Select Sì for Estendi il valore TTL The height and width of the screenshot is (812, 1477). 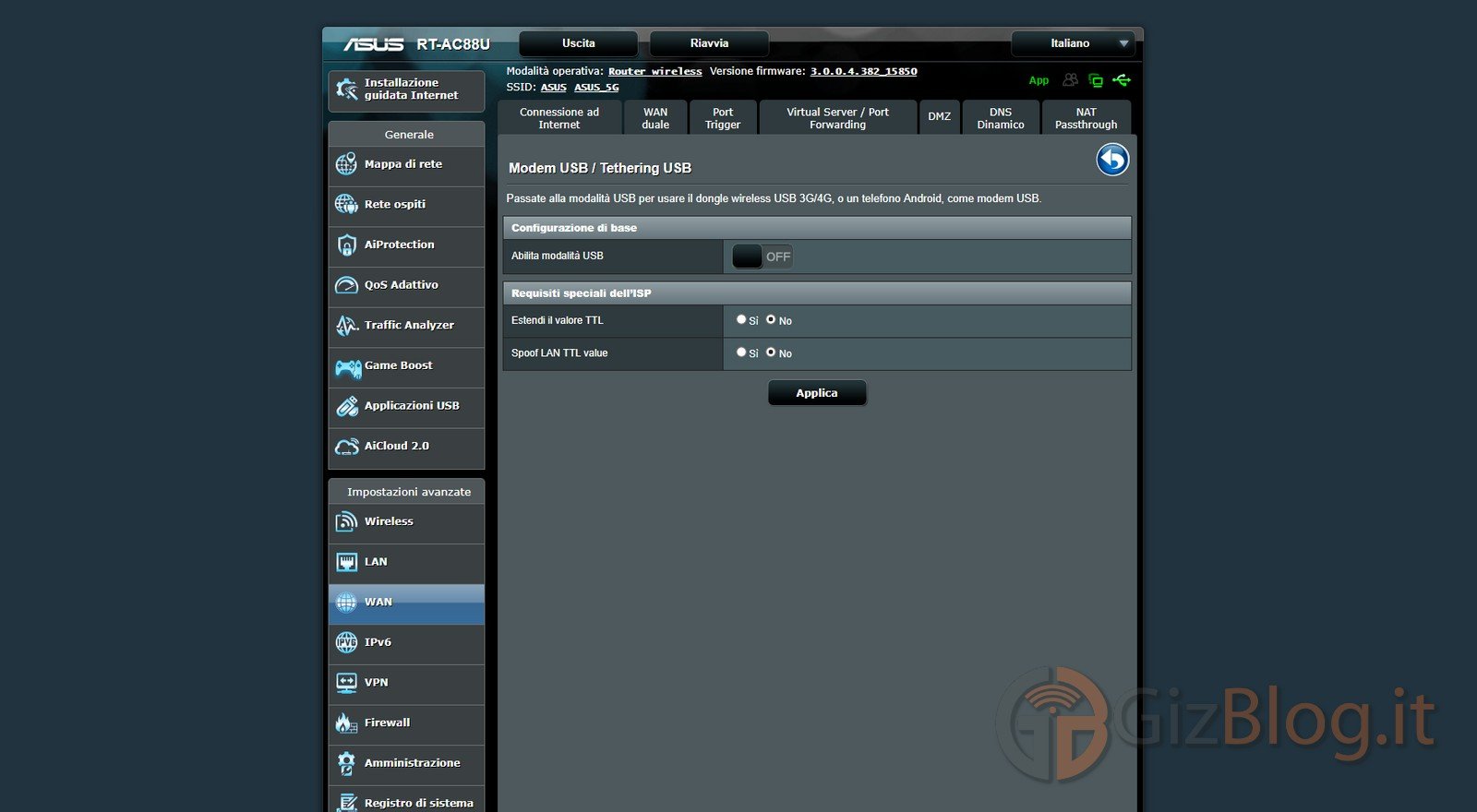(x=741, y=319)
